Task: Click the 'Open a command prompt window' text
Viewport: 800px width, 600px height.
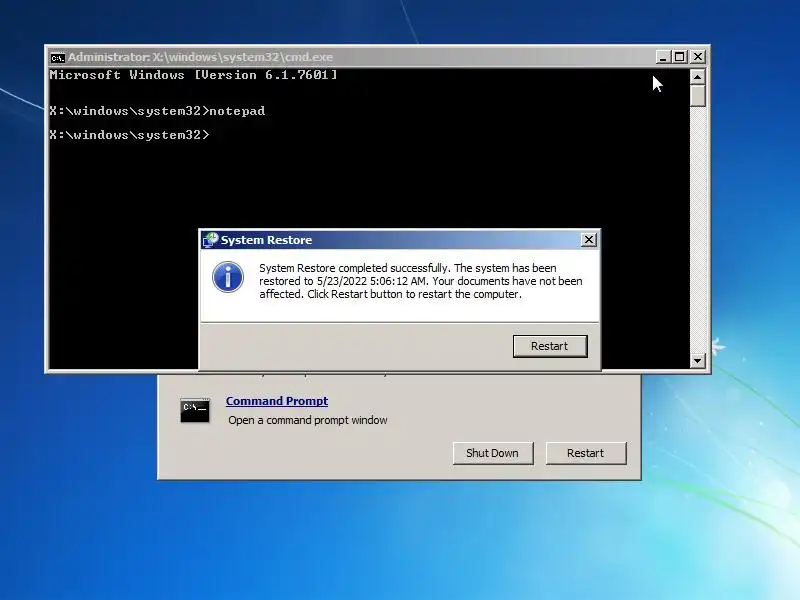Action: pyautogui.click(x=308, y=420)
